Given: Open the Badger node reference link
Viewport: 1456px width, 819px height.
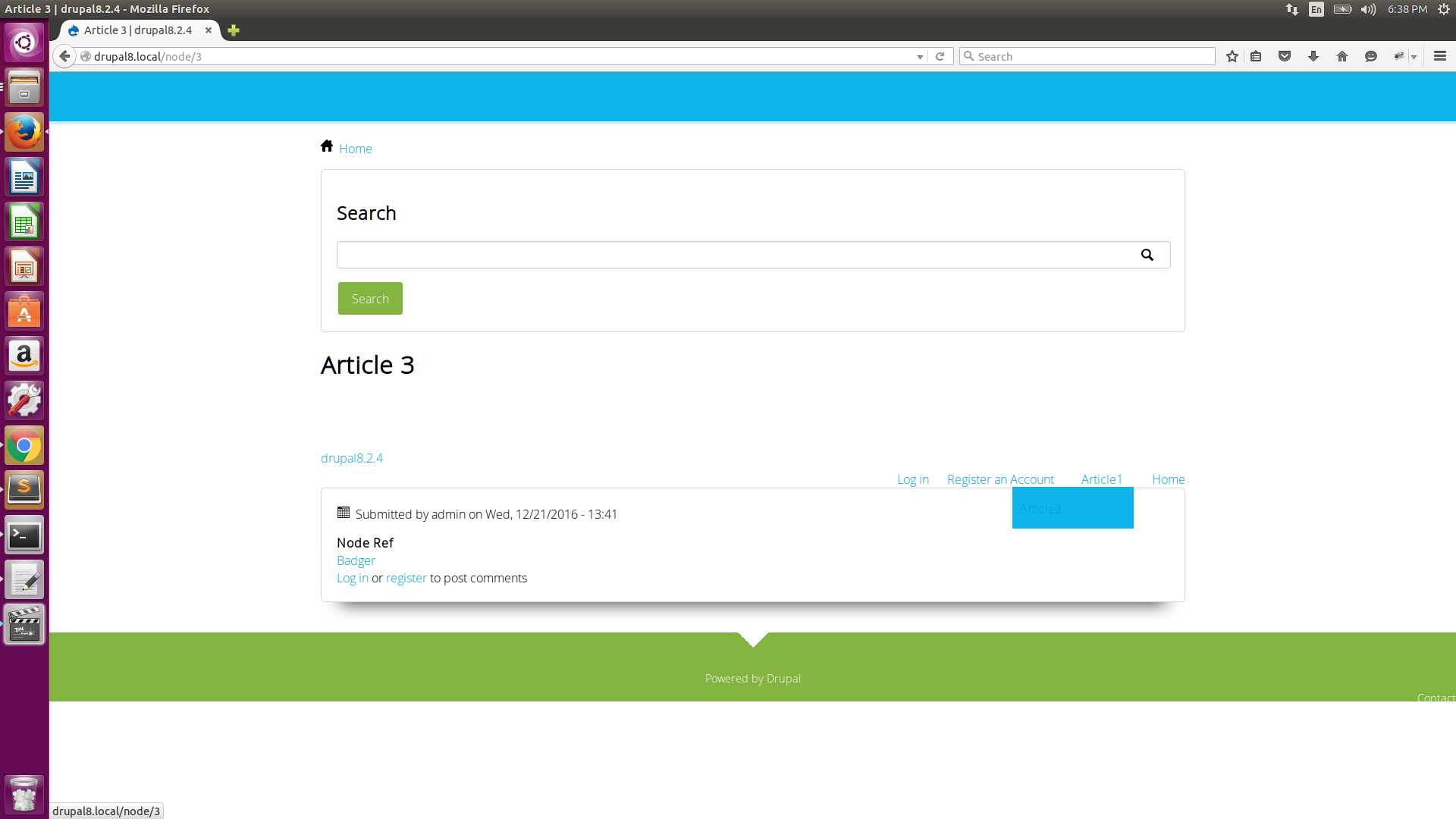Looking at the screenshot, I should coord(356,560).
